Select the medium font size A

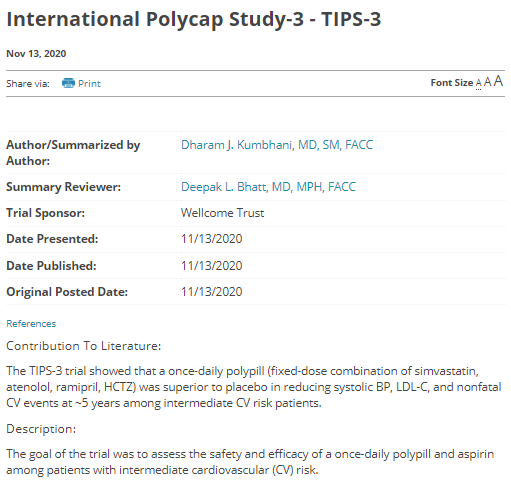point(488,82)
